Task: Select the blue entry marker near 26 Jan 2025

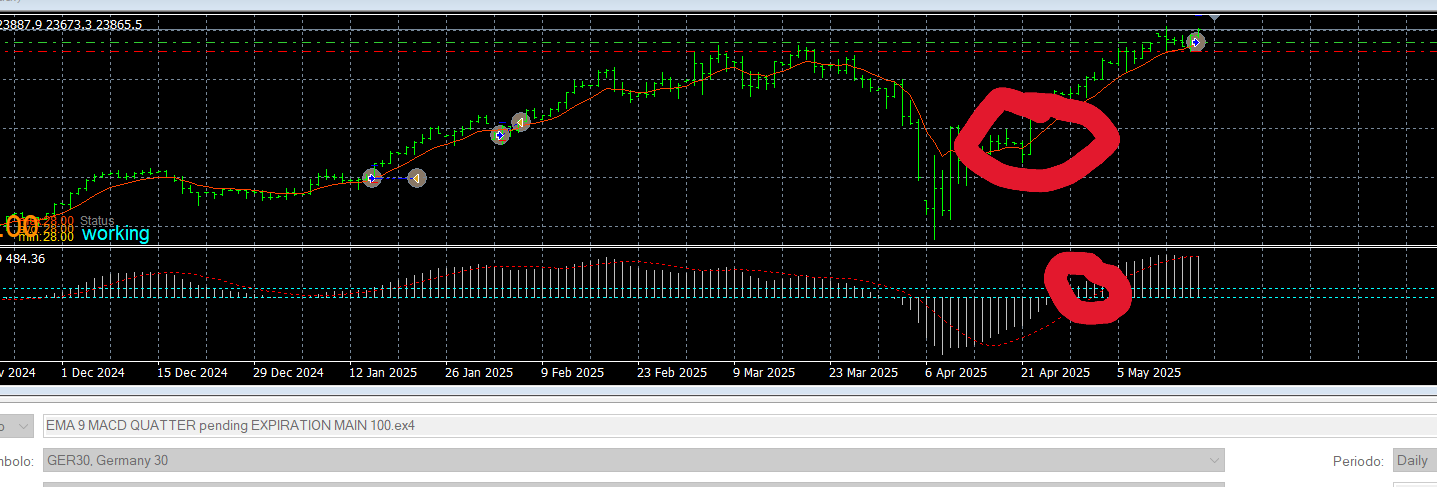Action: (x=501, y=134)
